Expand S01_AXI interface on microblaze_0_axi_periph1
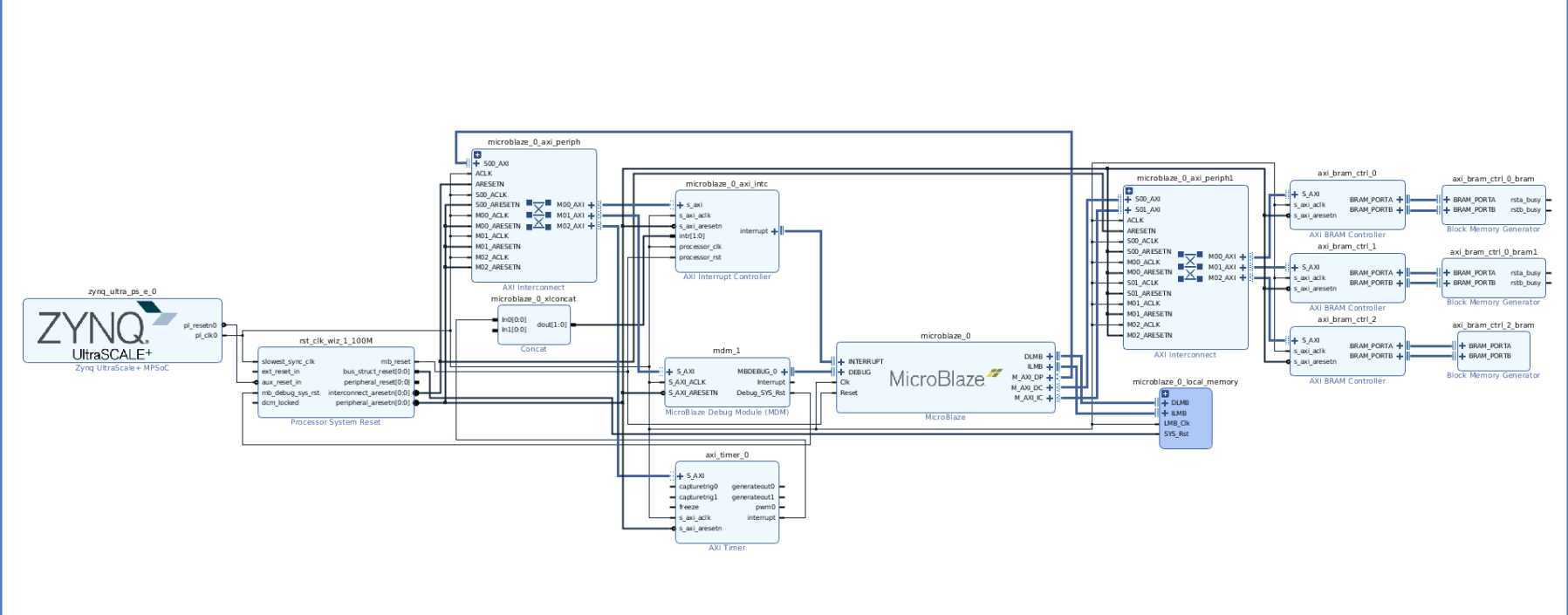 1128,210
